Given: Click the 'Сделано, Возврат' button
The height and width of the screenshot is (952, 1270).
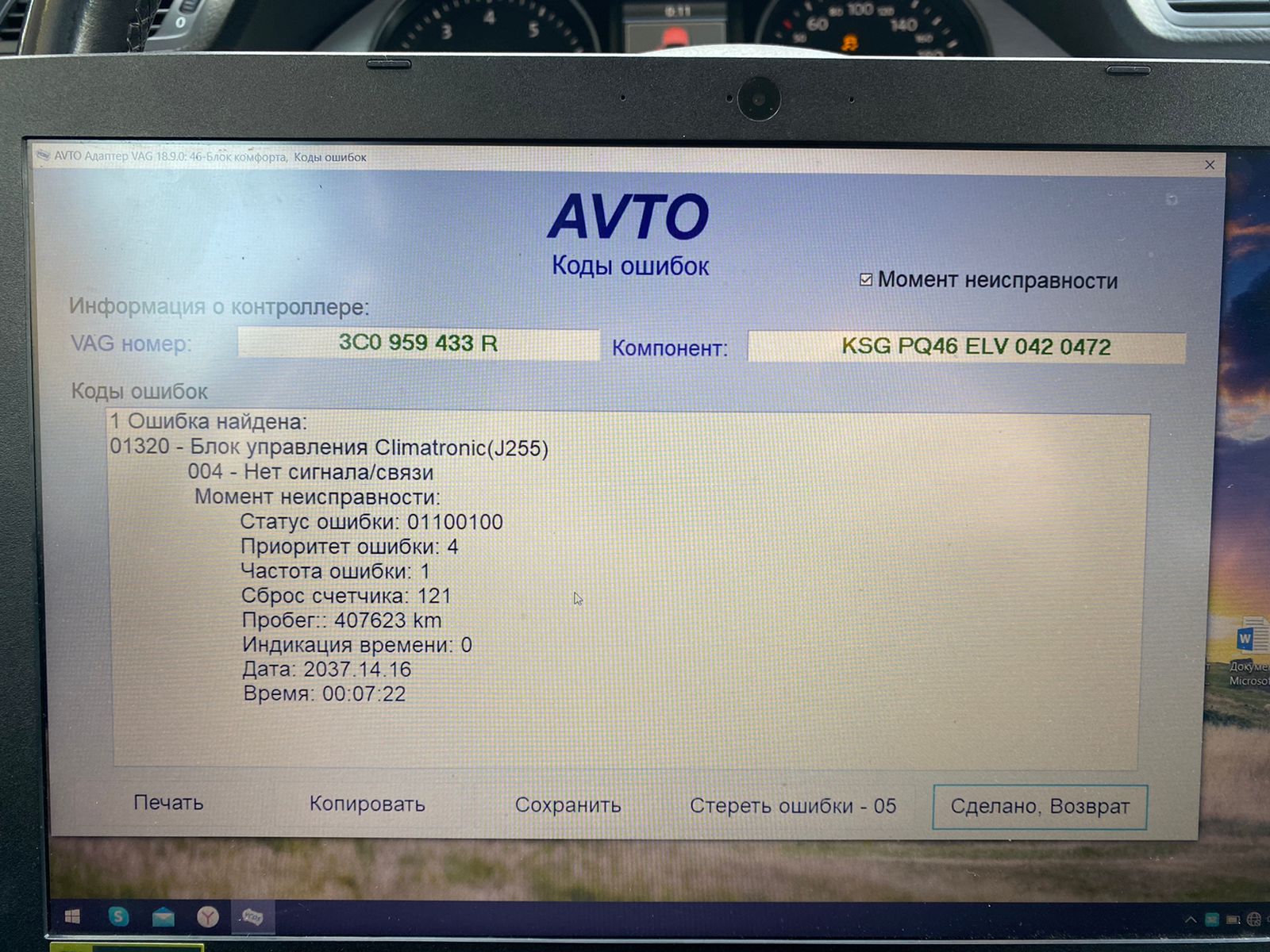Looking at the screenshot, I should click(x=1039, y=807).
